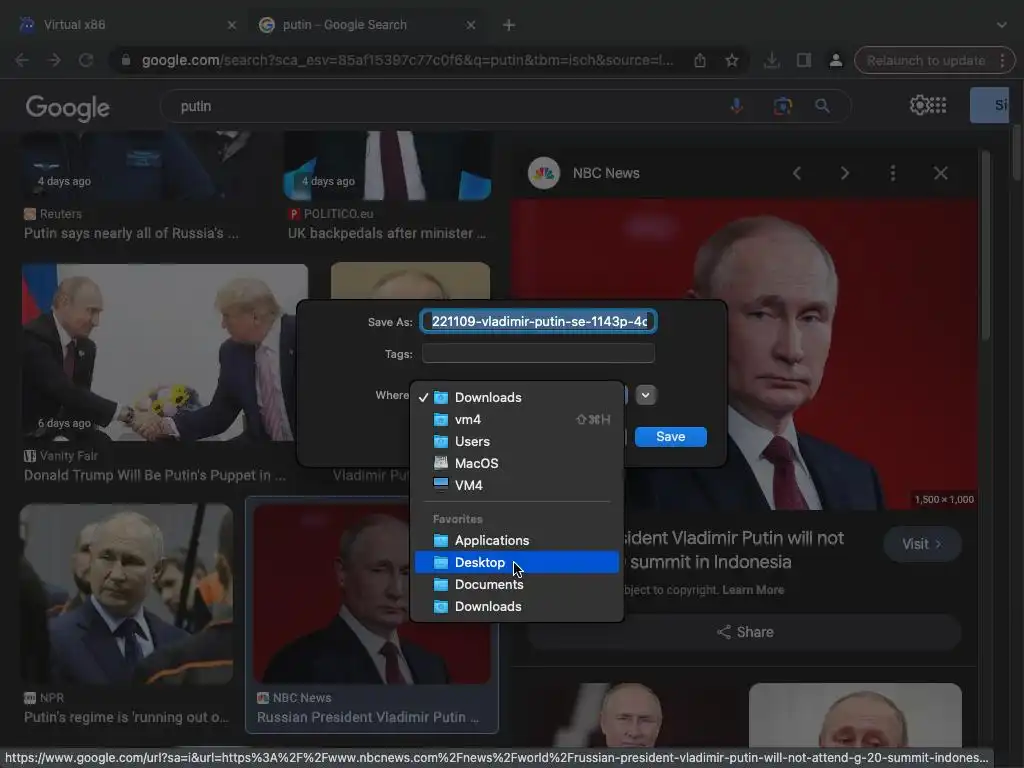Open browser downloads icon
Image resolution: width=1024 pixels, height=768 pixels.
[771, 60]
